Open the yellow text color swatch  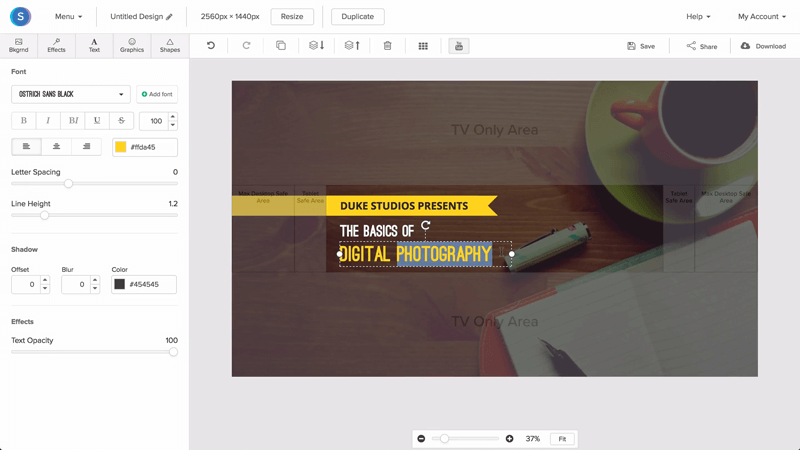[x=120, y=147]
